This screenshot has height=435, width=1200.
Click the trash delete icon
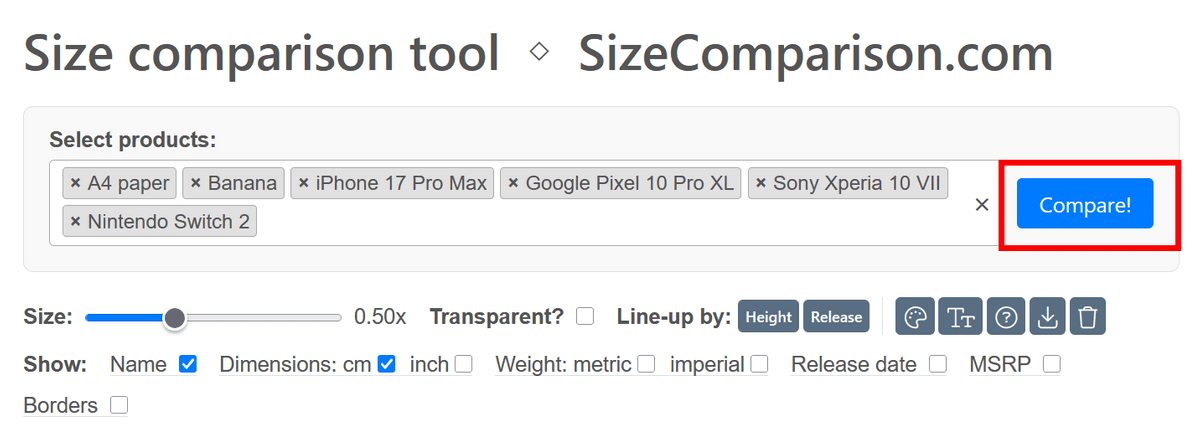[x=1088, y=317]
